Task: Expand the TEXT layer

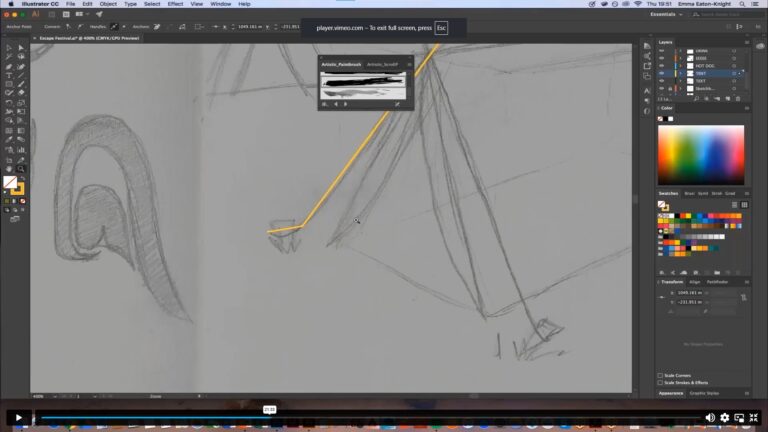Action: click(x=680, y=81)
